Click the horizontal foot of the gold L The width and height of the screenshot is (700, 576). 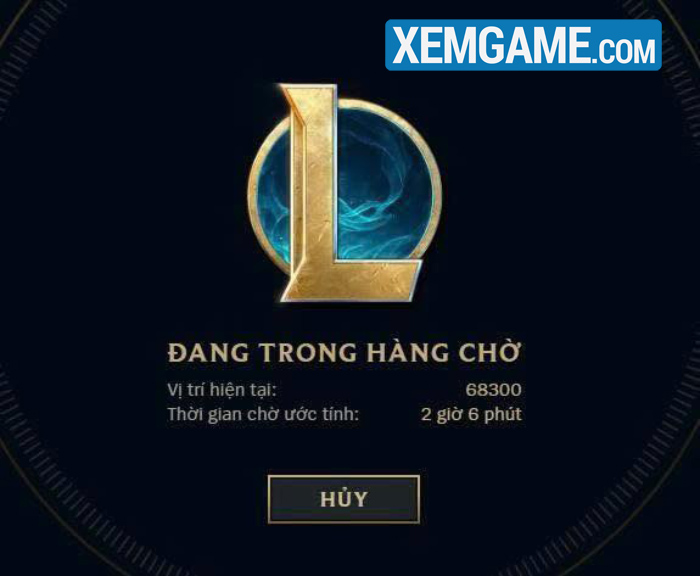pos(355,279)
